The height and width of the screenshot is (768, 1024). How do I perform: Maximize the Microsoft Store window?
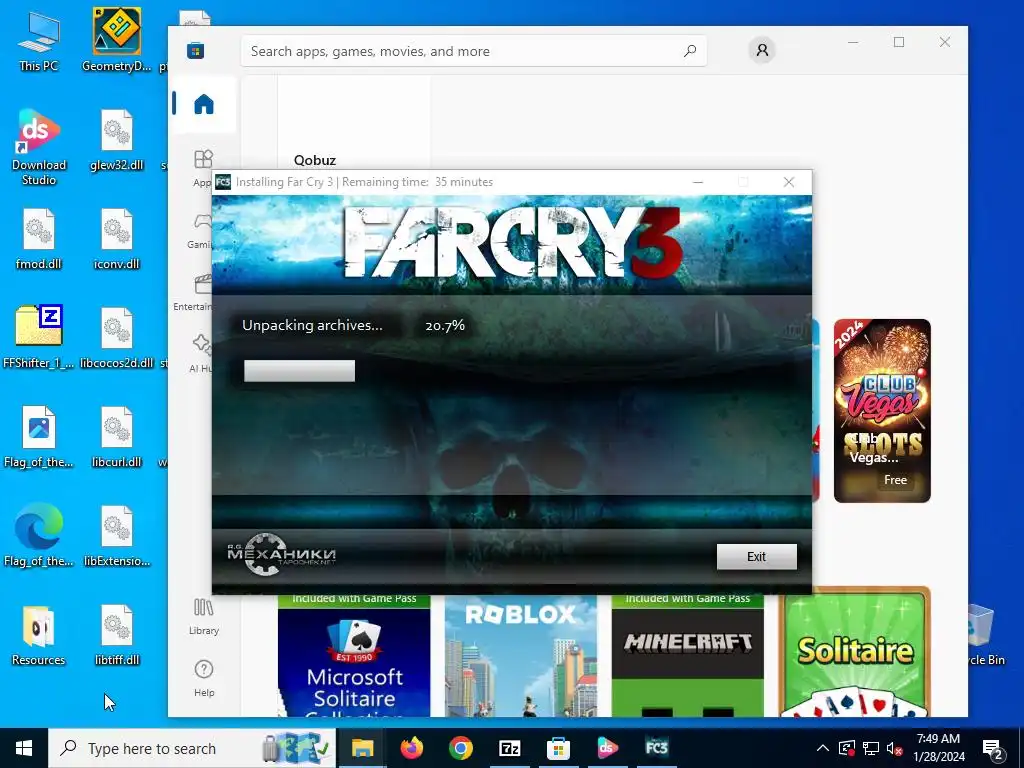(x=899, y=42)
